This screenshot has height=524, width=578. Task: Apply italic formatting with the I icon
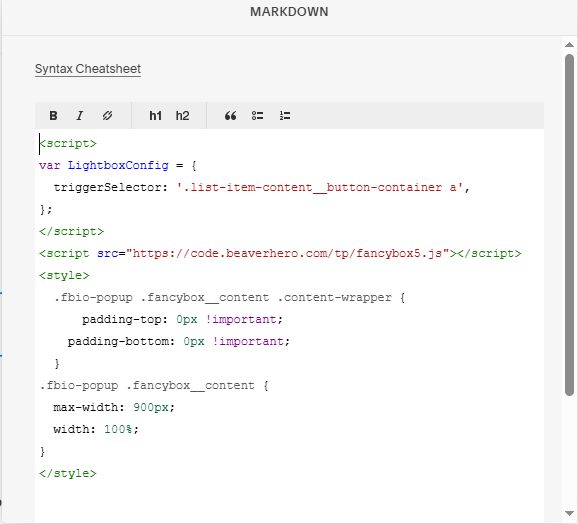80,116
